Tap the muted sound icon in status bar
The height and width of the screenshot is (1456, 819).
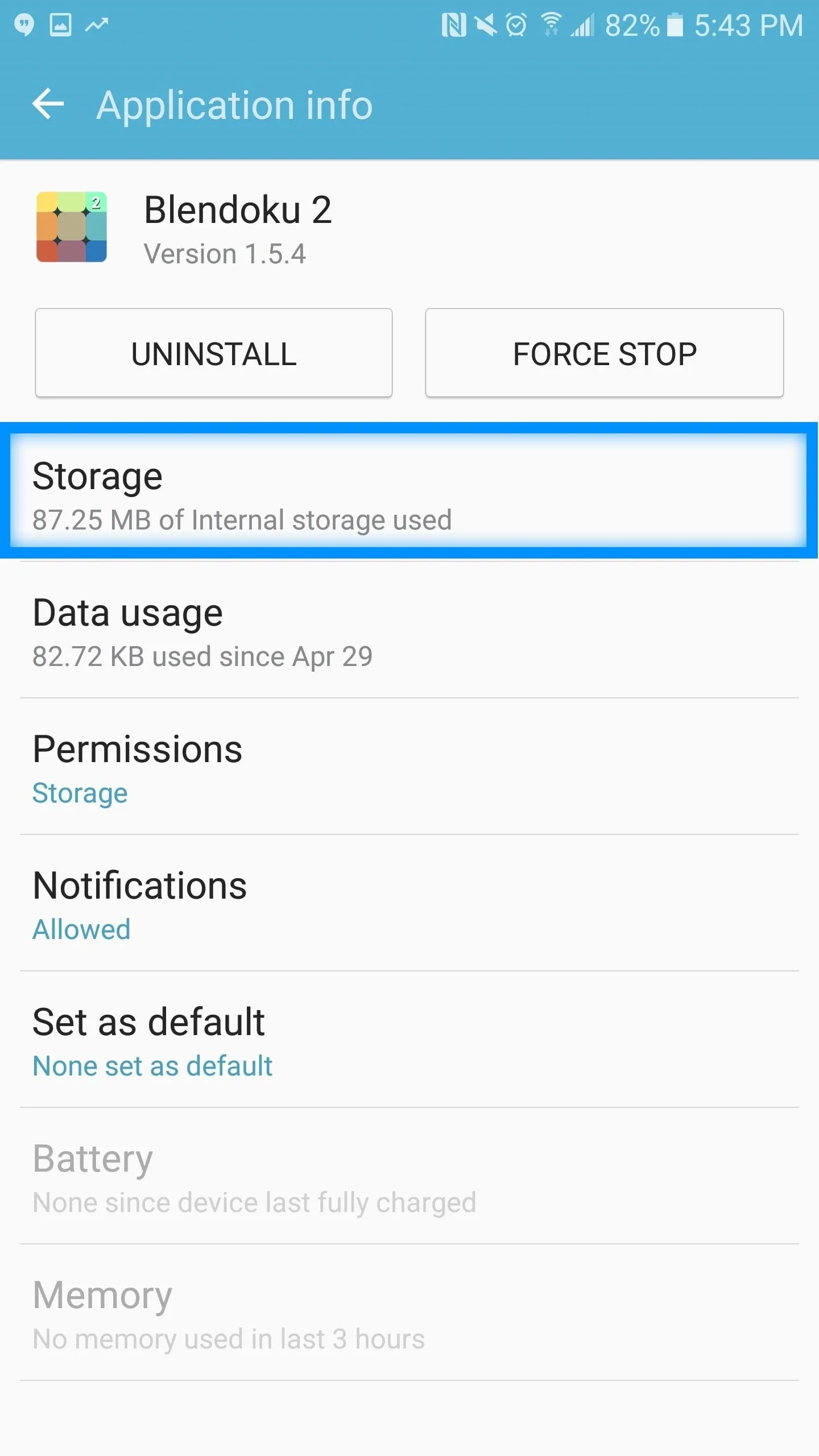click(486, 26)
